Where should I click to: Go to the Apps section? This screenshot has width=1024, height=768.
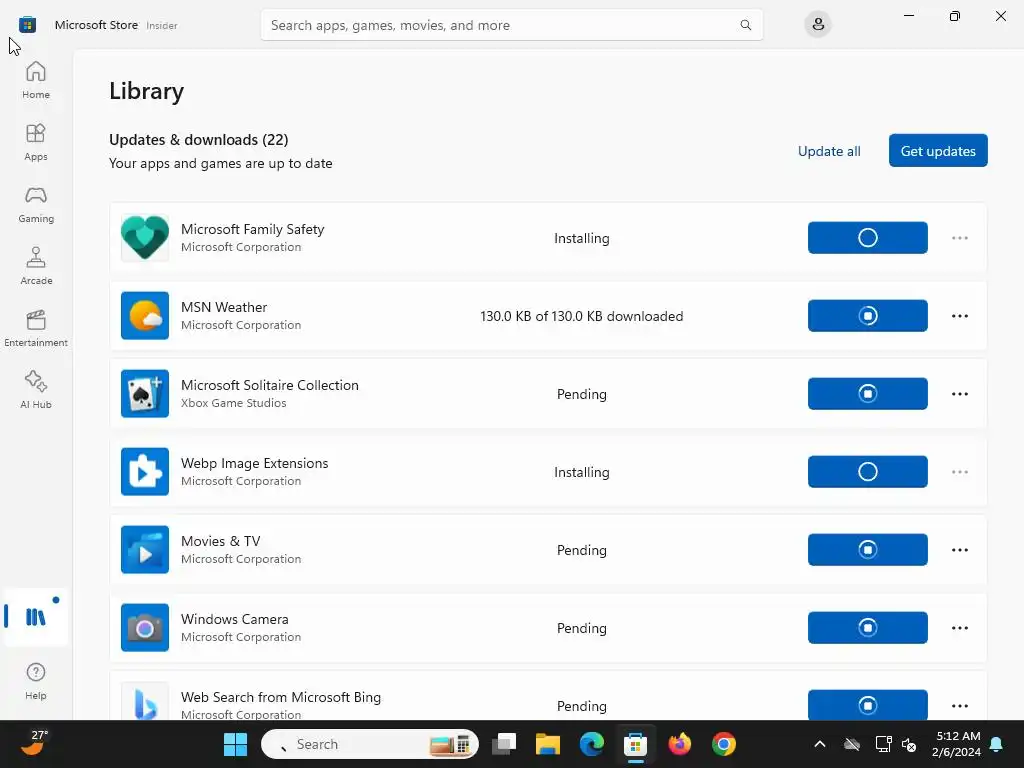36,142
